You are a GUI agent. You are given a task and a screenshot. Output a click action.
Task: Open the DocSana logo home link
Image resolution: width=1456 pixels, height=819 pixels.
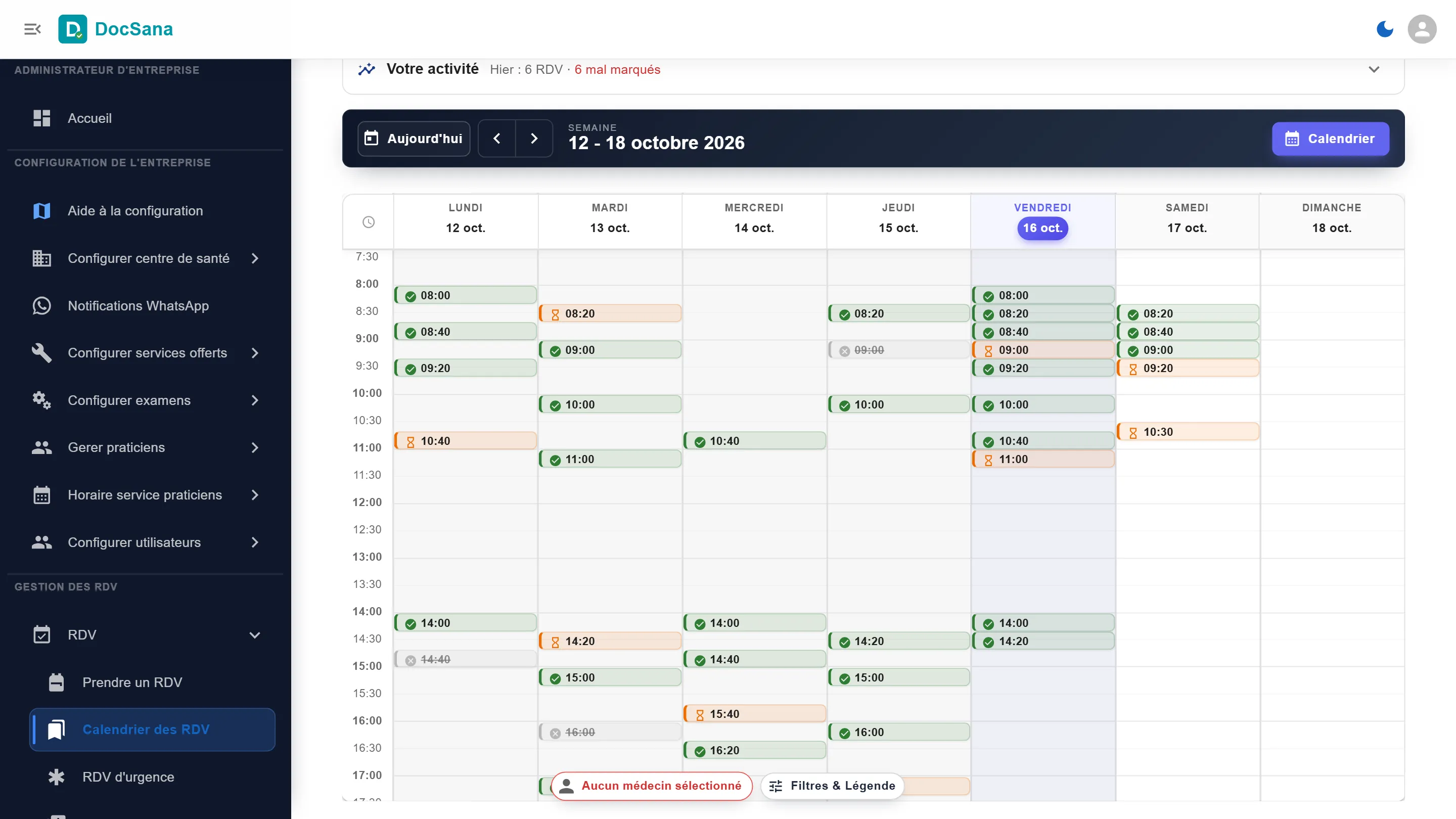coord(116,29)
